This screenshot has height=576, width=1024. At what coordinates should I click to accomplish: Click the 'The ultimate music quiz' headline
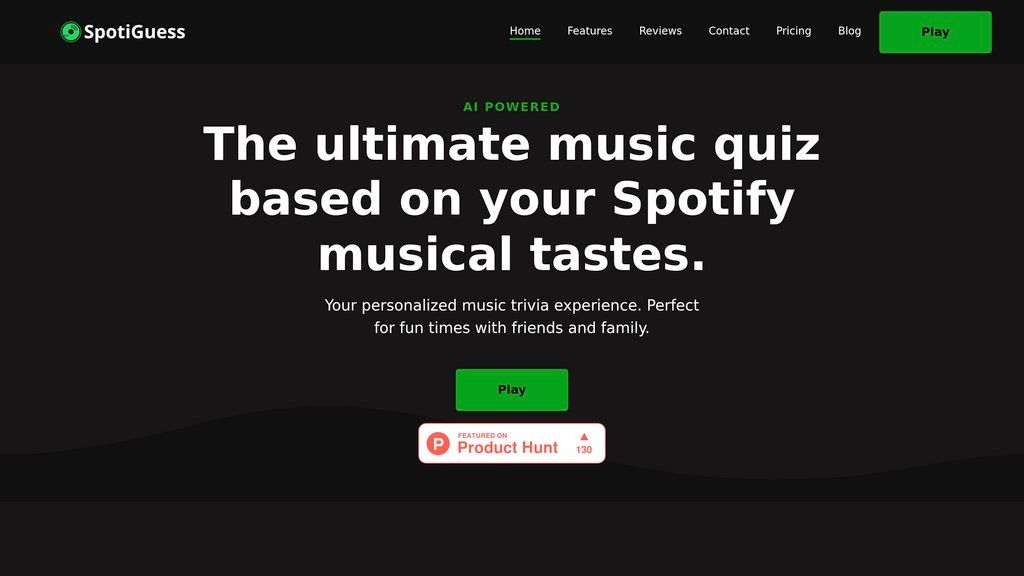(x=512, y=144)
